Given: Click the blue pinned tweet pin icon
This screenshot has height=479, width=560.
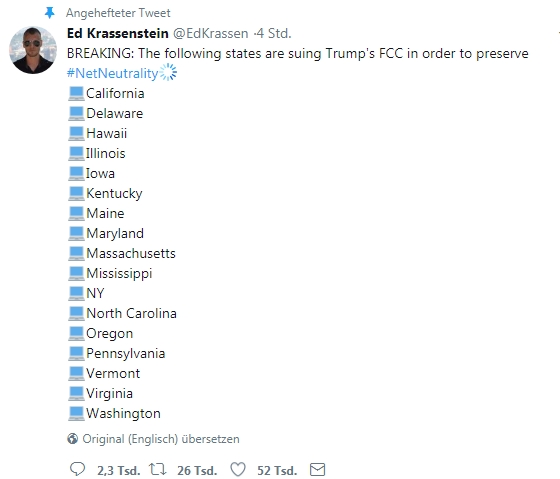Looking at the screenshot, I should 50,13.
